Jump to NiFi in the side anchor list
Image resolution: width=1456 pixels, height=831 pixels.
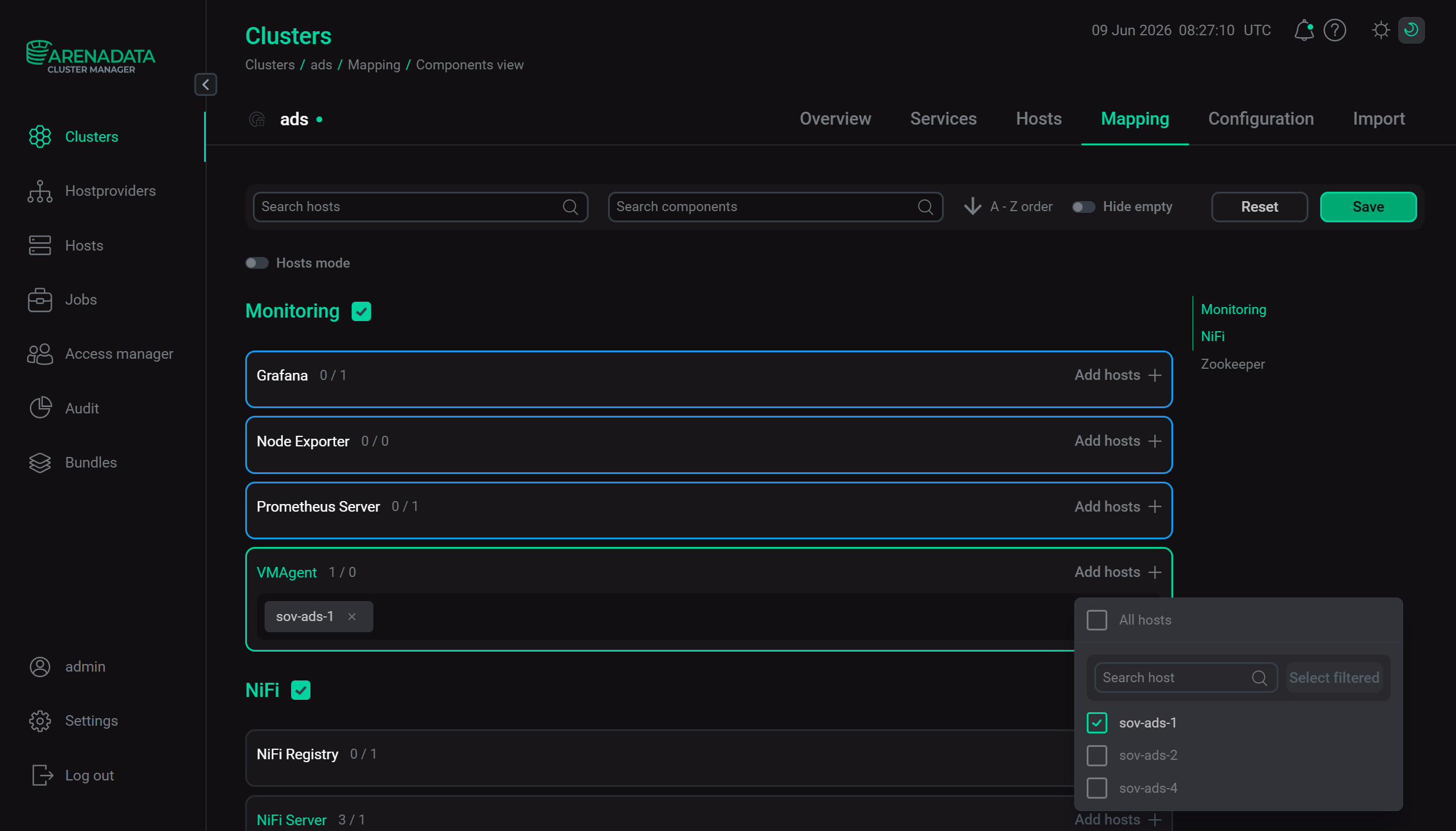point(1213,336)
